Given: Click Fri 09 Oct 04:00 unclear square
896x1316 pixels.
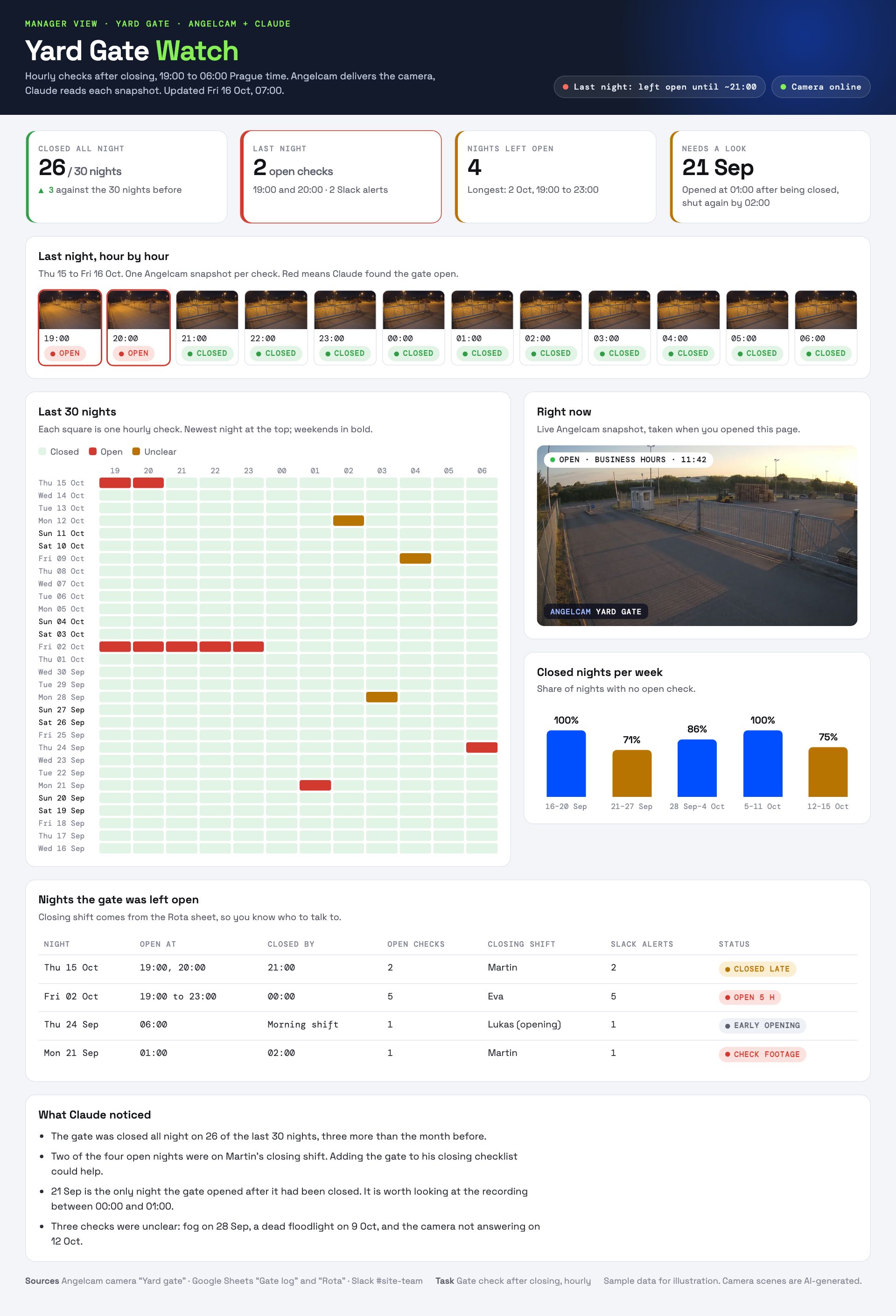Looking at the screenshot, I should [x=415, y=558].
